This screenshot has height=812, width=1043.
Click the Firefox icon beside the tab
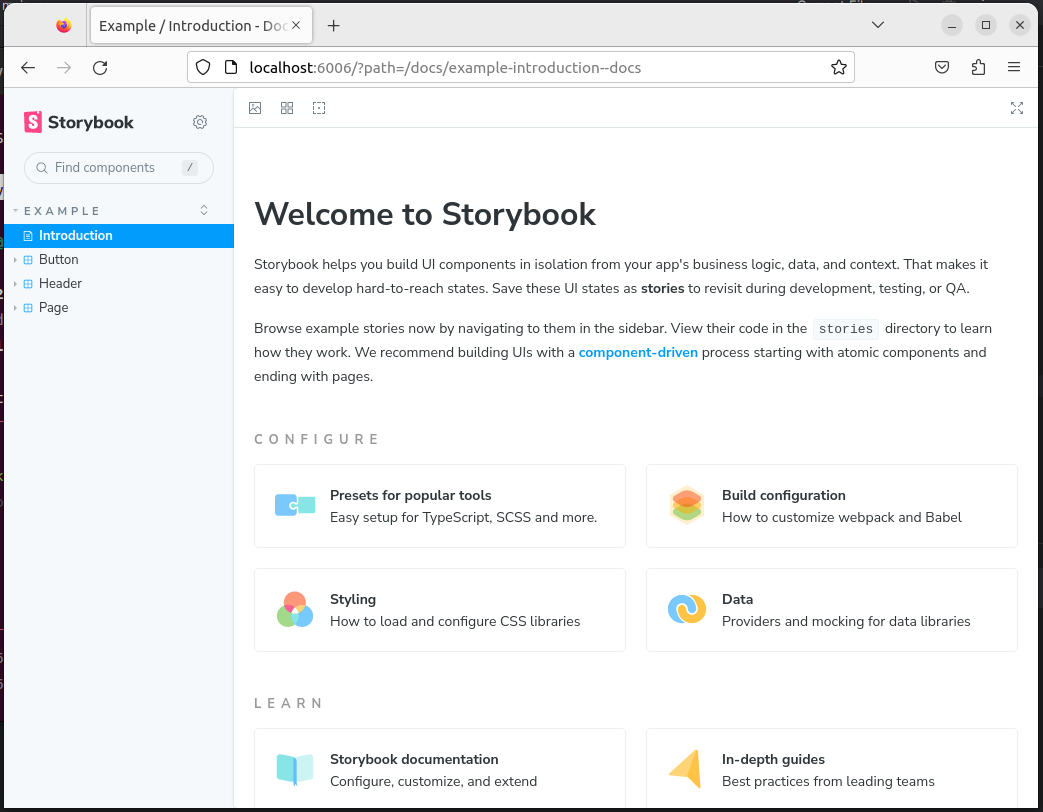[x=64, y=25]
